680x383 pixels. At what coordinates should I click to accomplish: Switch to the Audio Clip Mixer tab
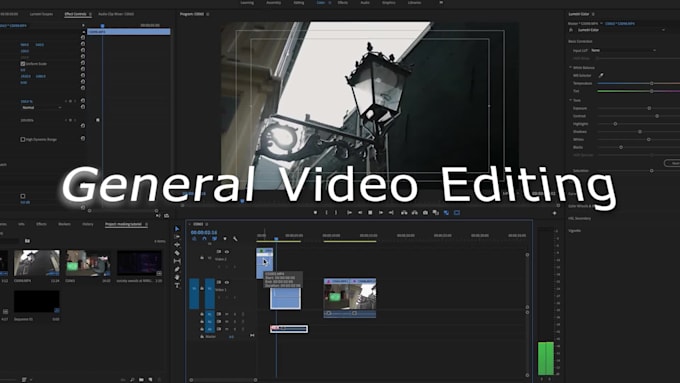click(116, 14)
